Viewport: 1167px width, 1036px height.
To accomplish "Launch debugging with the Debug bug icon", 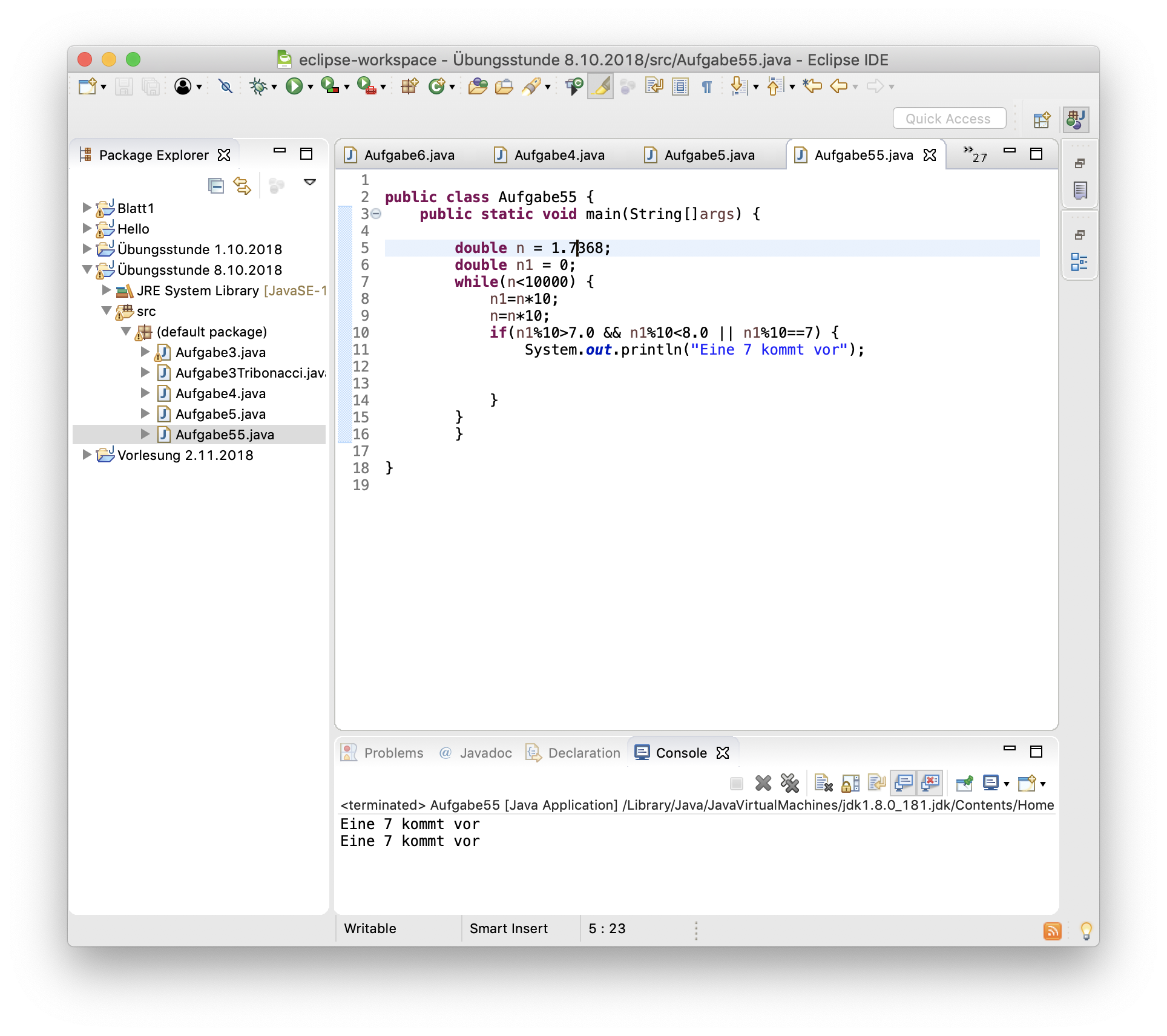I will tap(259, 87).
